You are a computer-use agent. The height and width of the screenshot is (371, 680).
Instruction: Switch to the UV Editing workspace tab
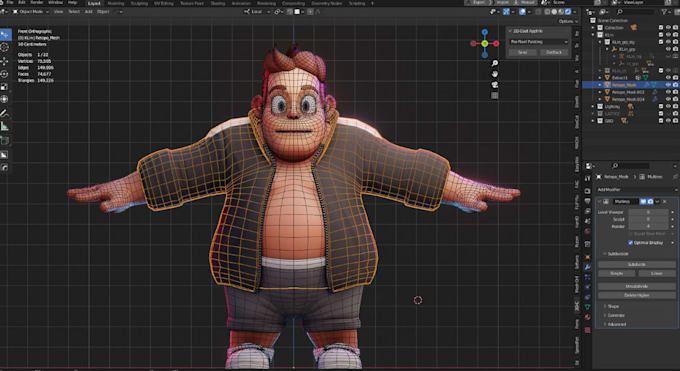pos(163,3)
